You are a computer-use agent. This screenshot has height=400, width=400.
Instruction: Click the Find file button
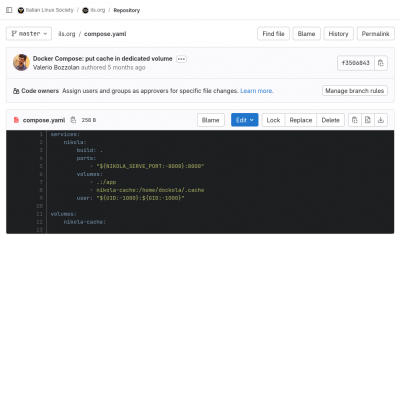point(273,34)
